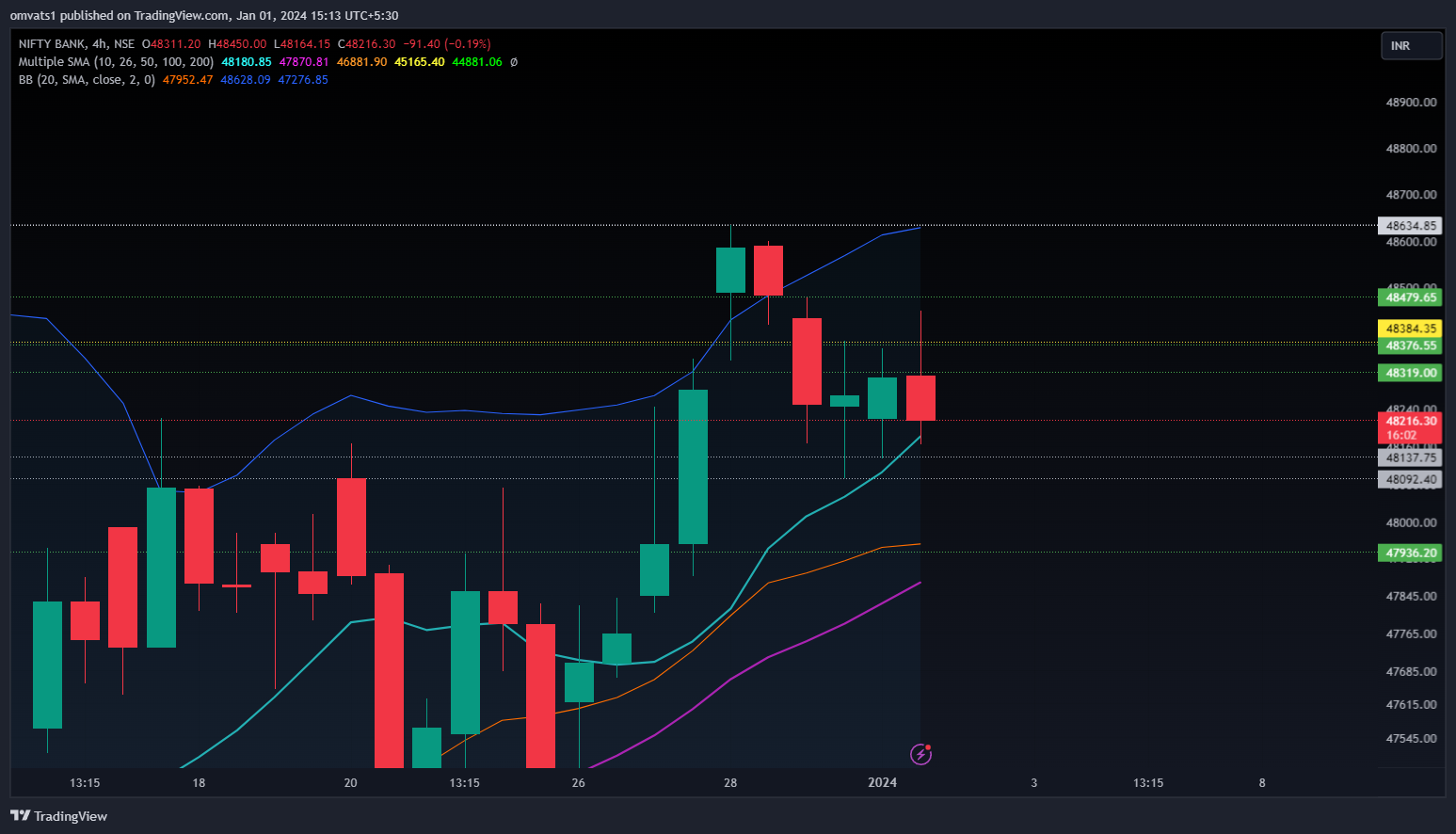The image size is (1456, 834).
Task: Click date 20 on the time axis
Action: pyautogui.click(x=351, y=783)
